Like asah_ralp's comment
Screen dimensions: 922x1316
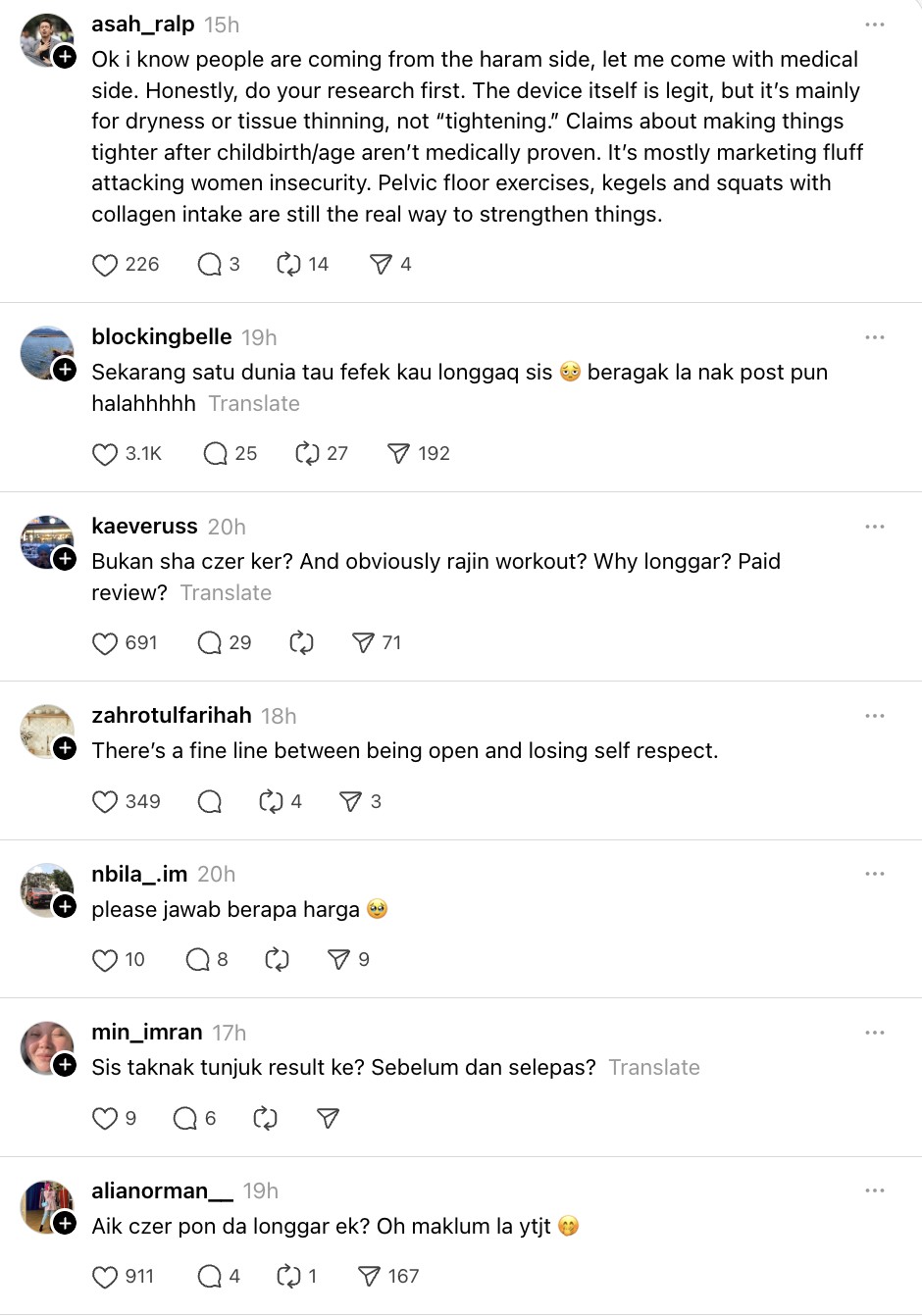pyautogui.click(x=105, y=265)
